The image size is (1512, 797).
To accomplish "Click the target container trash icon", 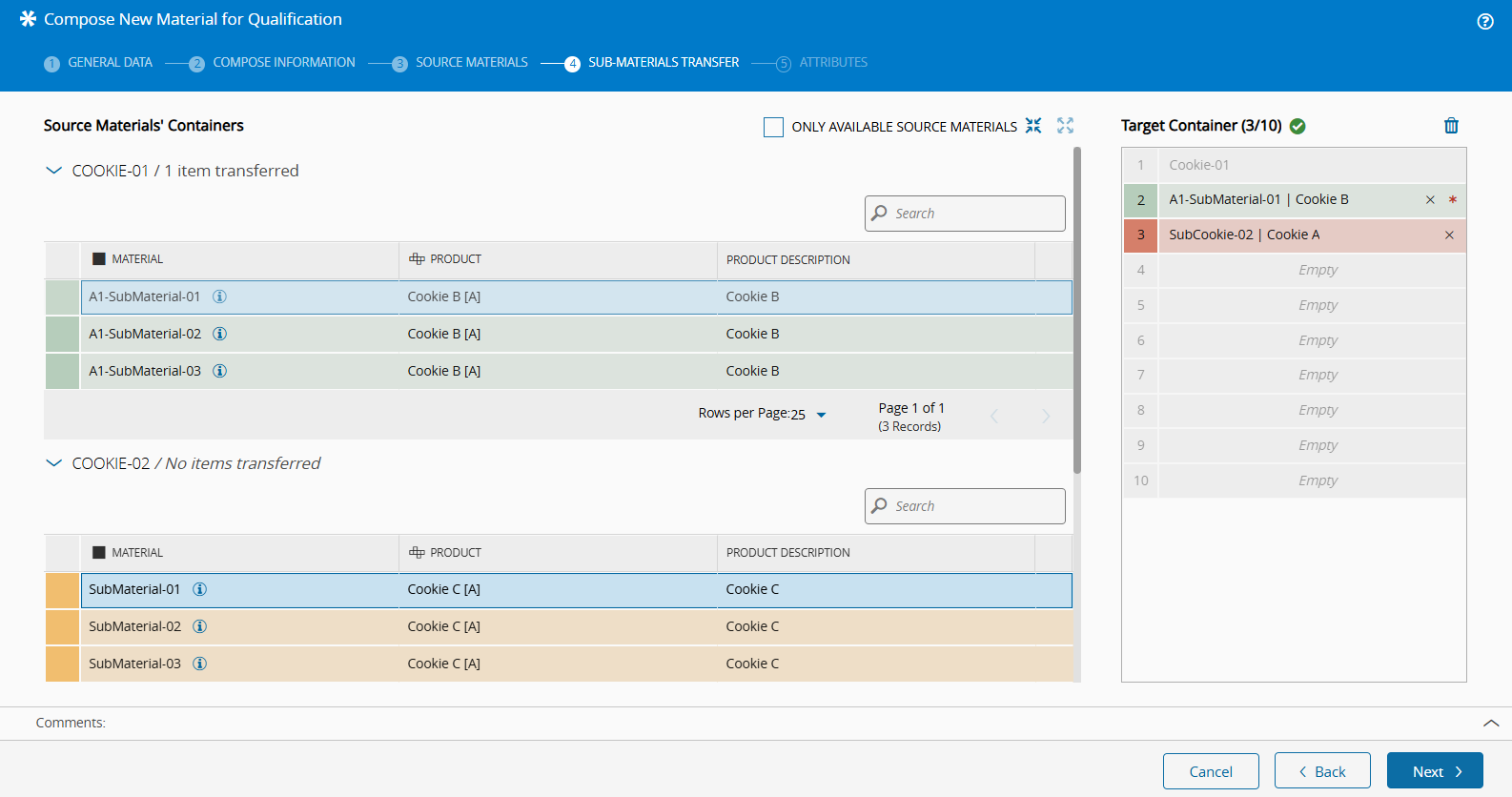I will pyautogui.click(x=1451, y=126).
